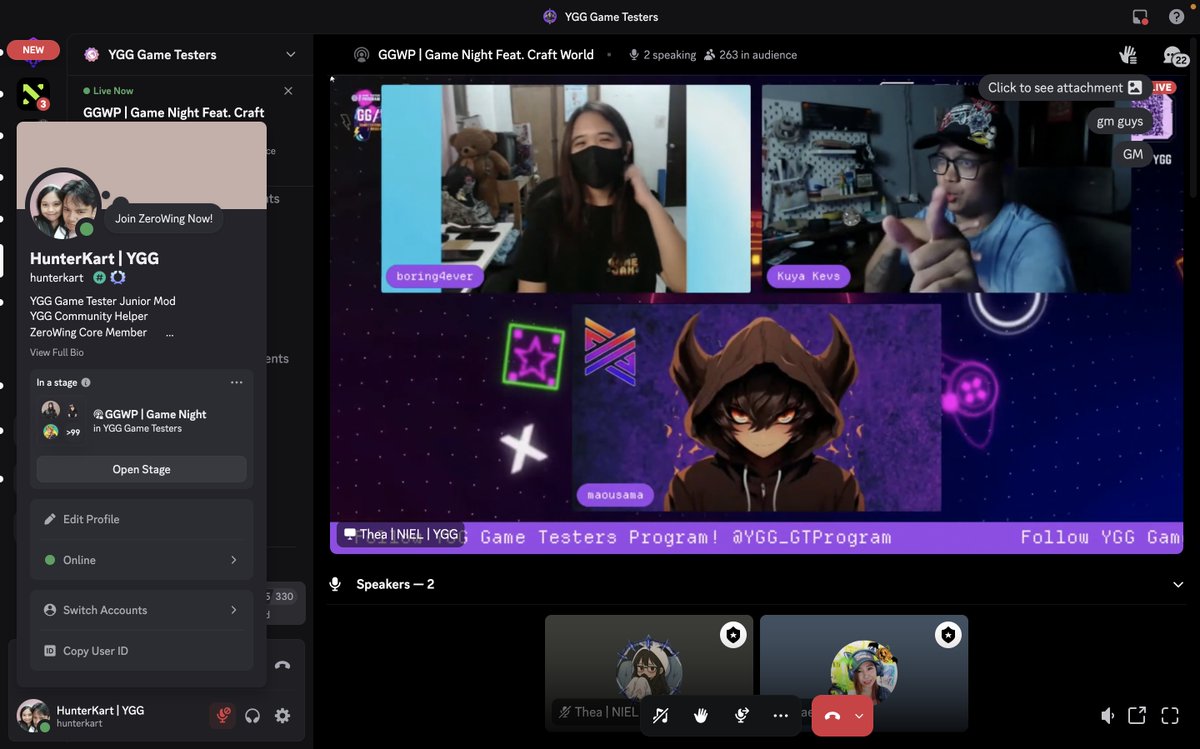Expand the truncated bio ellipsis

point(170,333)
